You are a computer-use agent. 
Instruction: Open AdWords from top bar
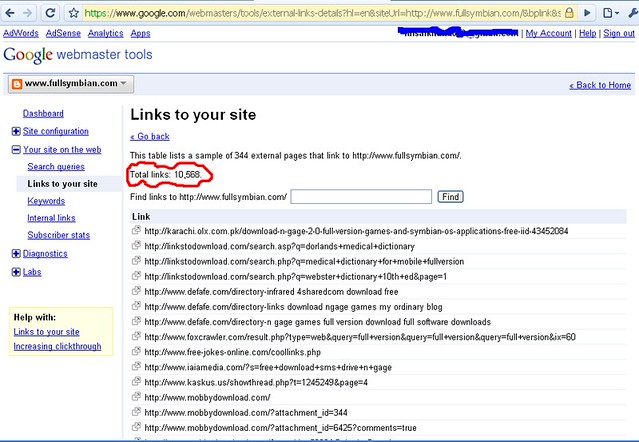(21, 33)
